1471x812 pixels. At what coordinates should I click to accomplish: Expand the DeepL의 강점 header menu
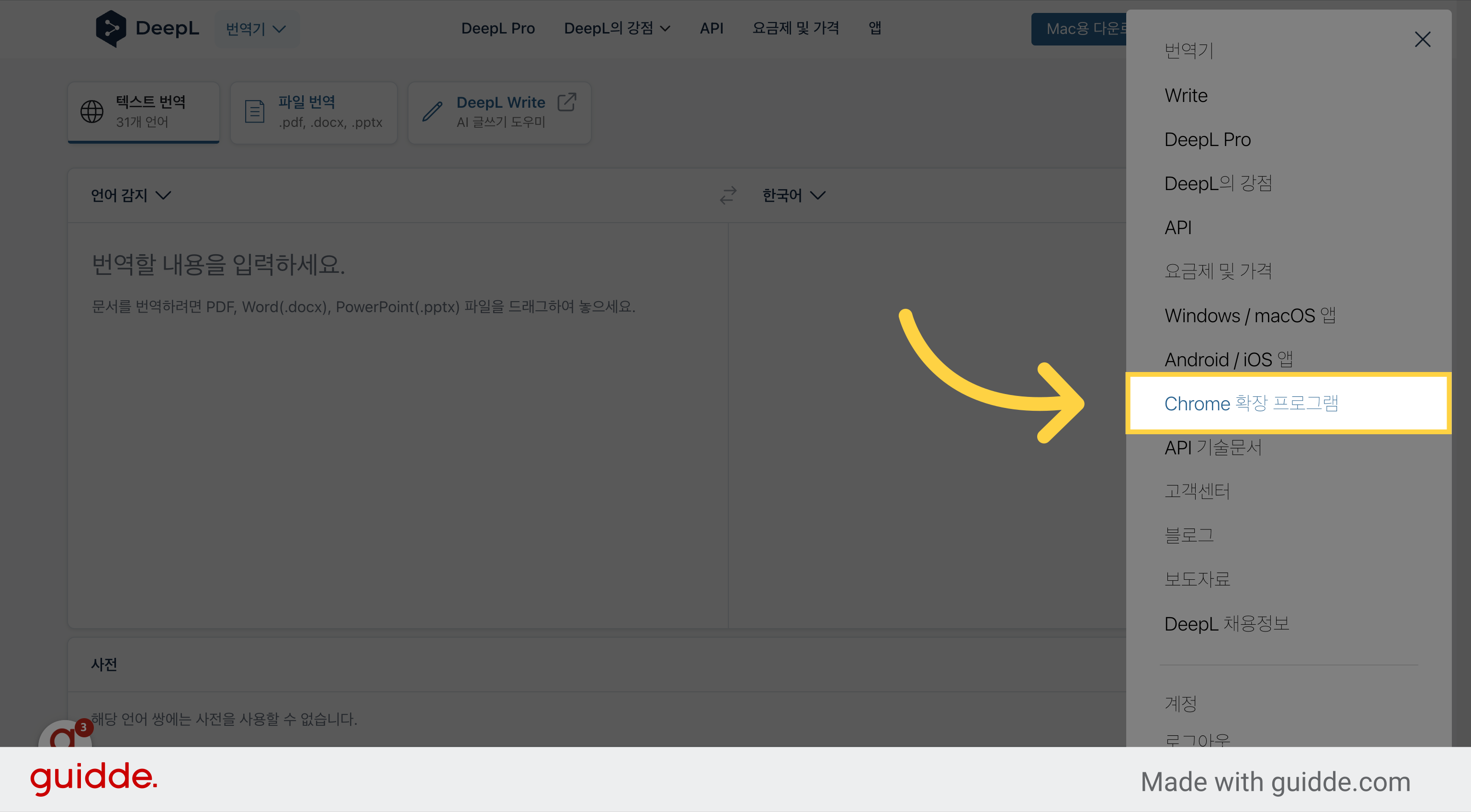point(617,29)
